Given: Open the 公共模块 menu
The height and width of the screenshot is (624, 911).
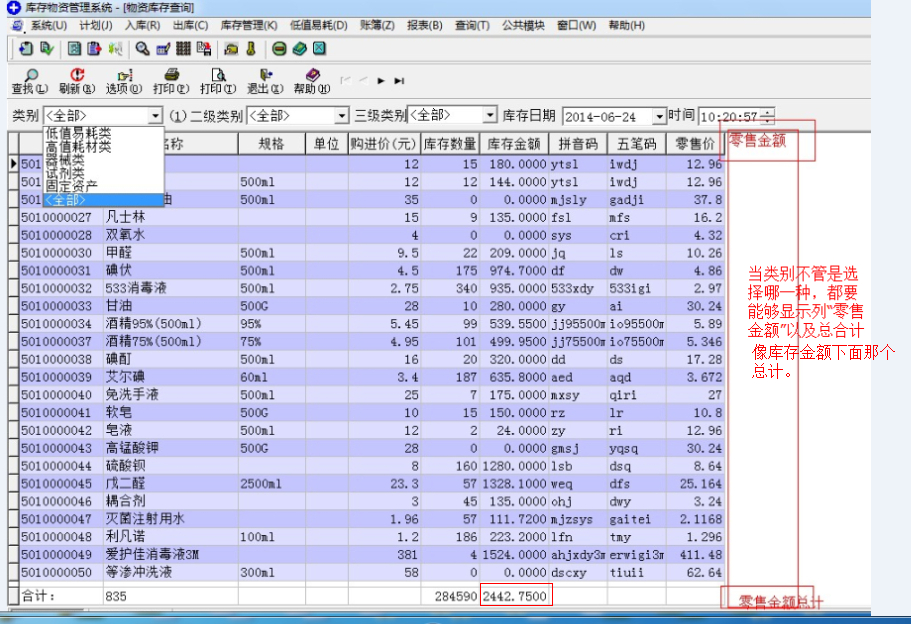Looking at the screenshot, I should (x=523, y=26).
